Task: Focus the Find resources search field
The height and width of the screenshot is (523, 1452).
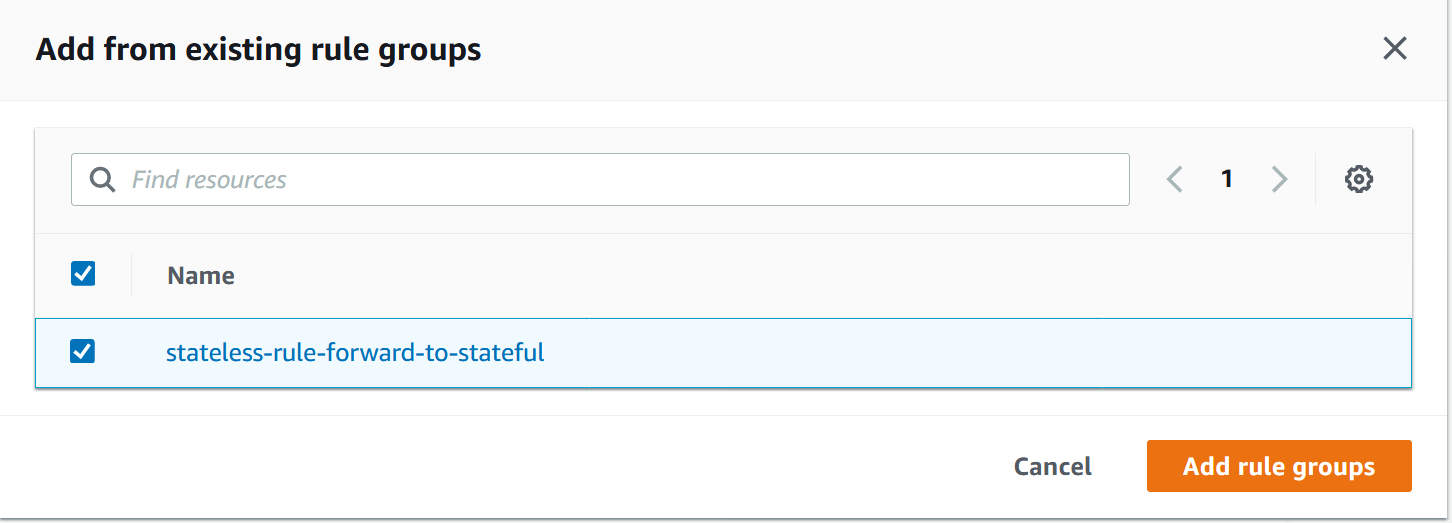Action: pyautogui.click(x=600, y=180)
